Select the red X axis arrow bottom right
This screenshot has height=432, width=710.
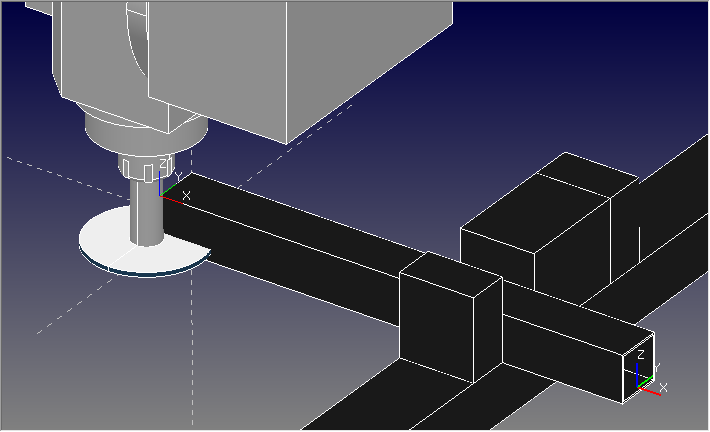654,391
